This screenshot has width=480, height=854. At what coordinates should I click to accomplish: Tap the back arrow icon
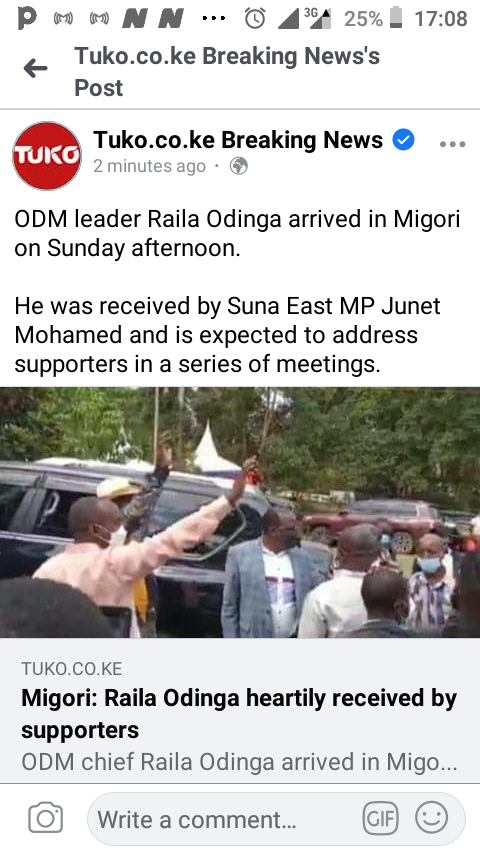click(x=35, y=69)
